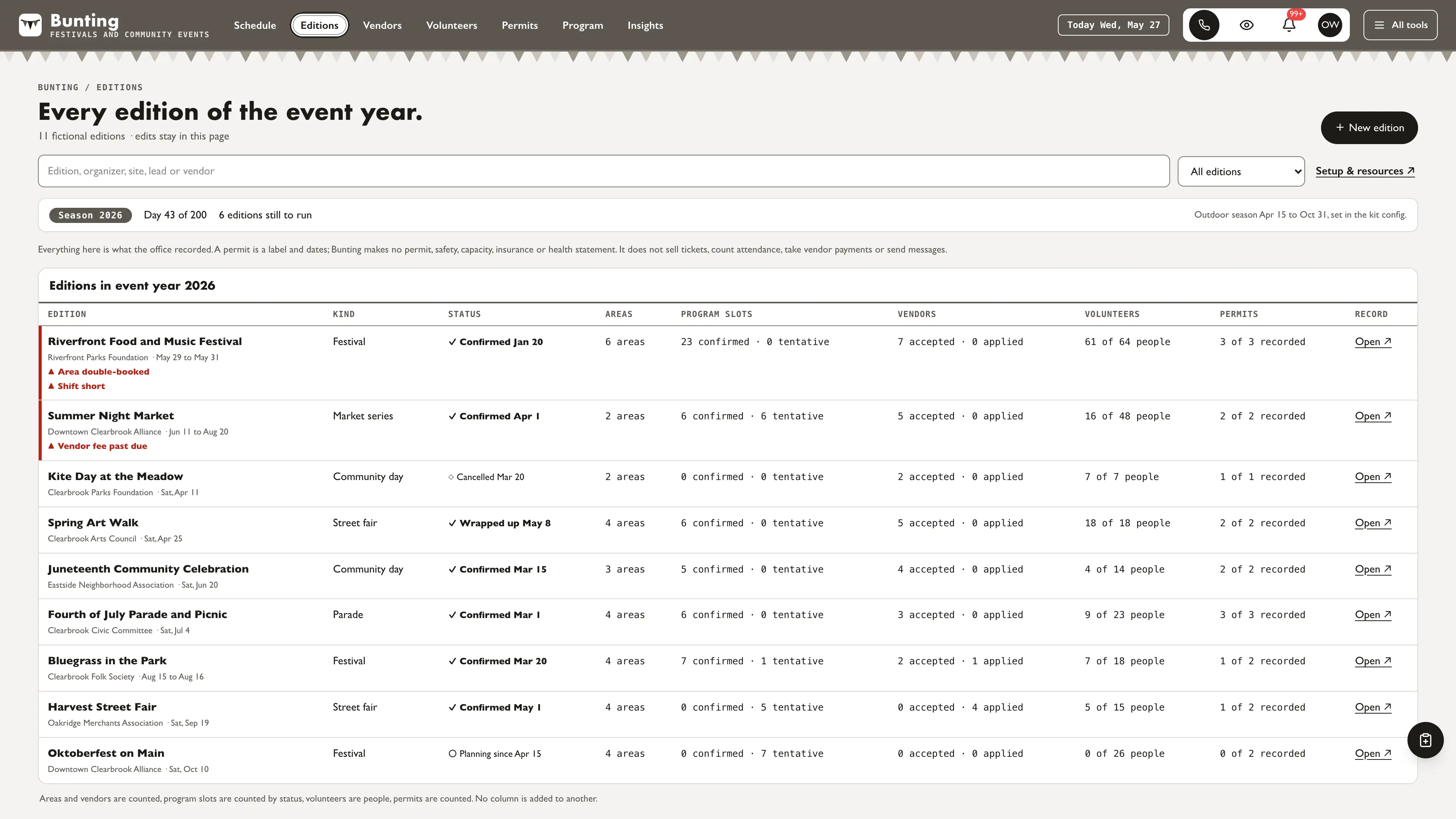Click the Shift short warning

point(77,386)
